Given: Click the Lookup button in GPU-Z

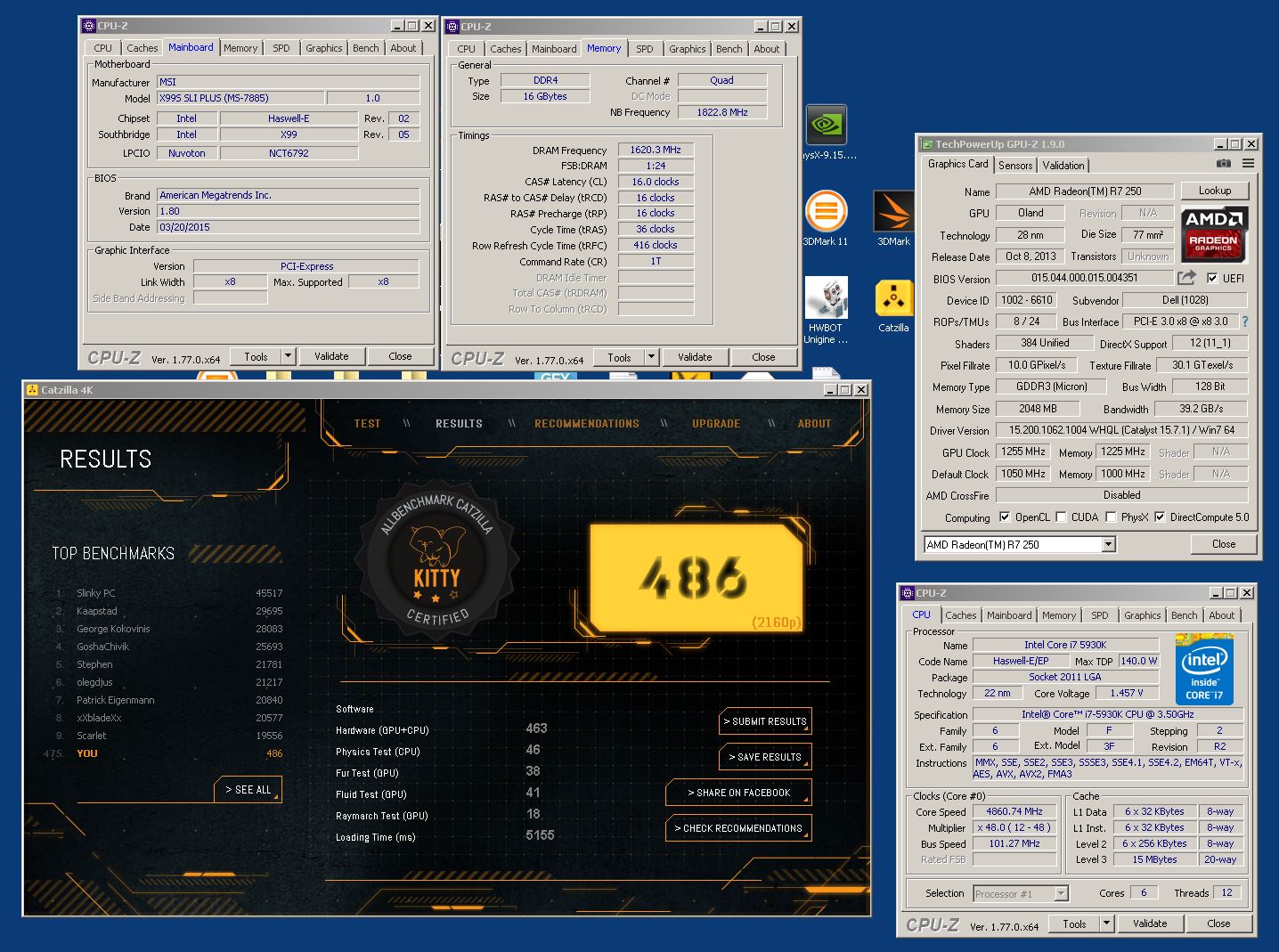Looking at the screenshot, I should tap(1215, 191).
